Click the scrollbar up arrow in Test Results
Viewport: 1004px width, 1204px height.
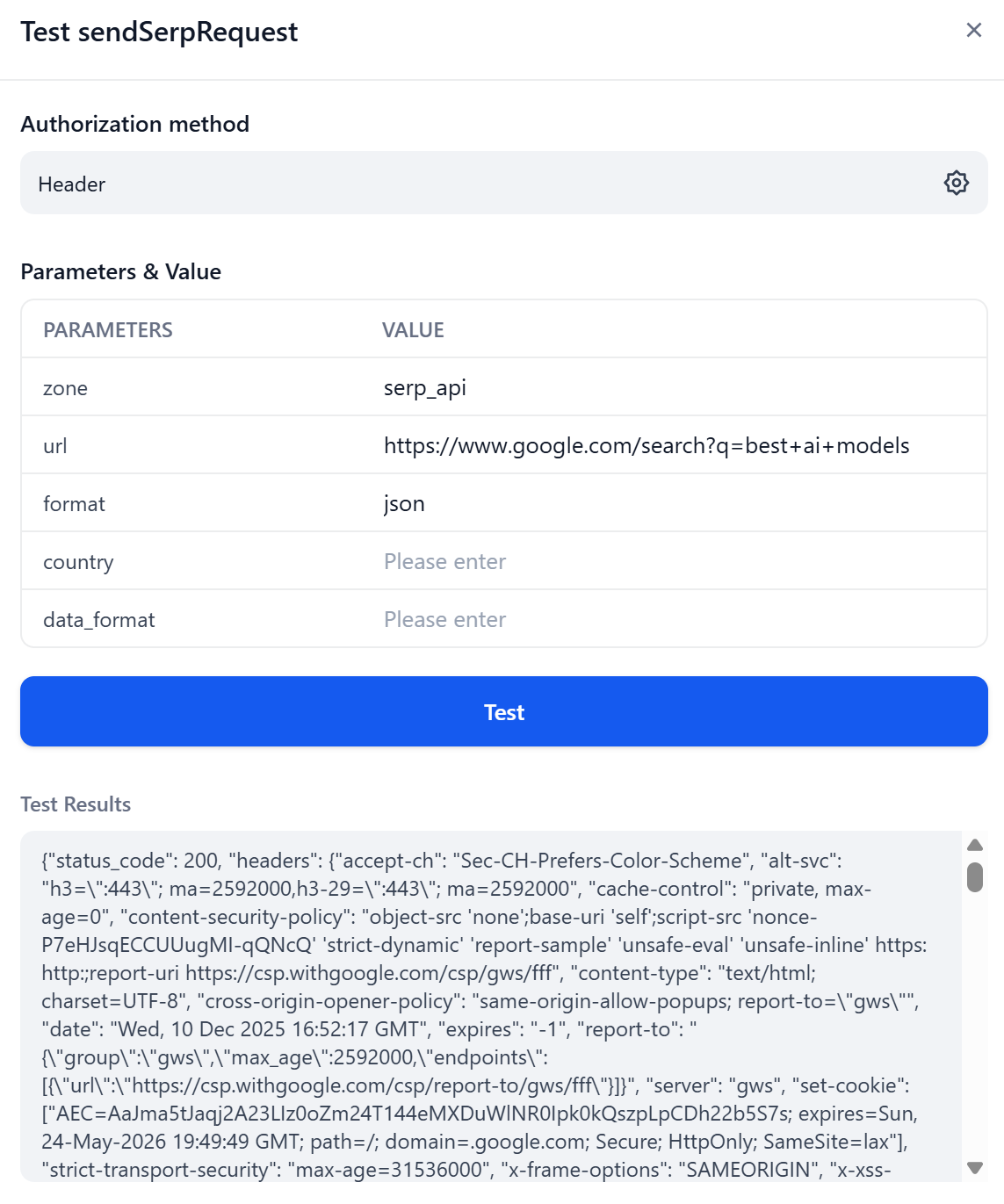(x=974, y=844)
